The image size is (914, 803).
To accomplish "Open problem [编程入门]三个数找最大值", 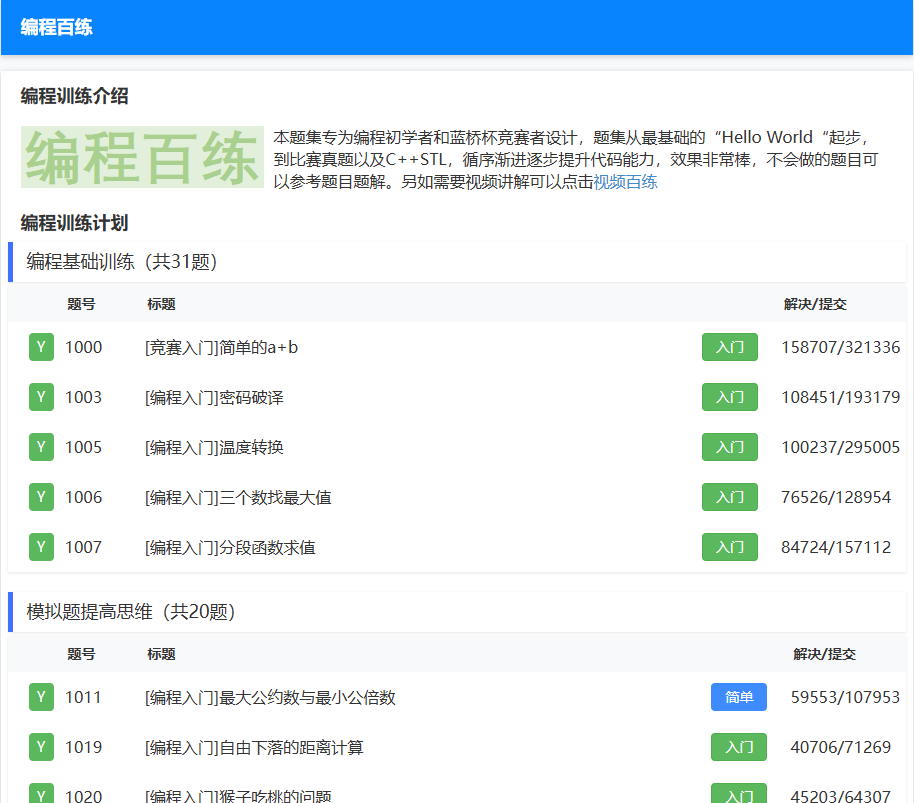I will pyautogui.click(x=238, y=498).
